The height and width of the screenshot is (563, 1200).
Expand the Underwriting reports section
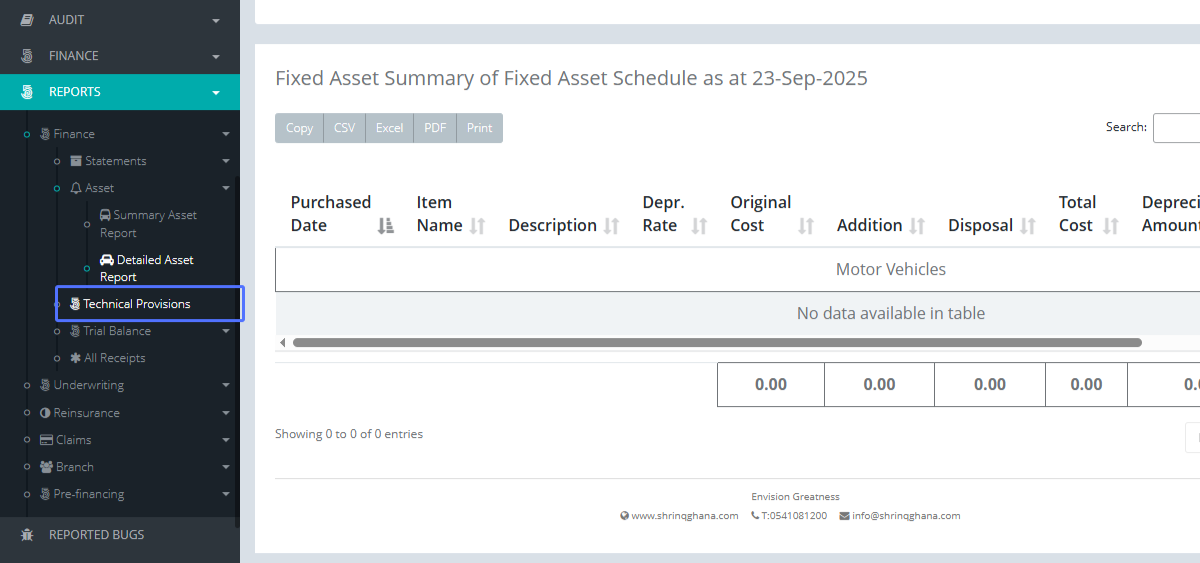point(88,385)
